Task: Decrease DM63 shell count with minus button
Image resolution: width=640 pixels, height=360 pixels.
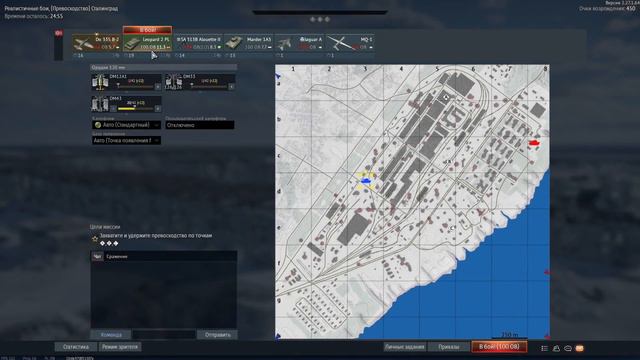Action: pos(113,109)
